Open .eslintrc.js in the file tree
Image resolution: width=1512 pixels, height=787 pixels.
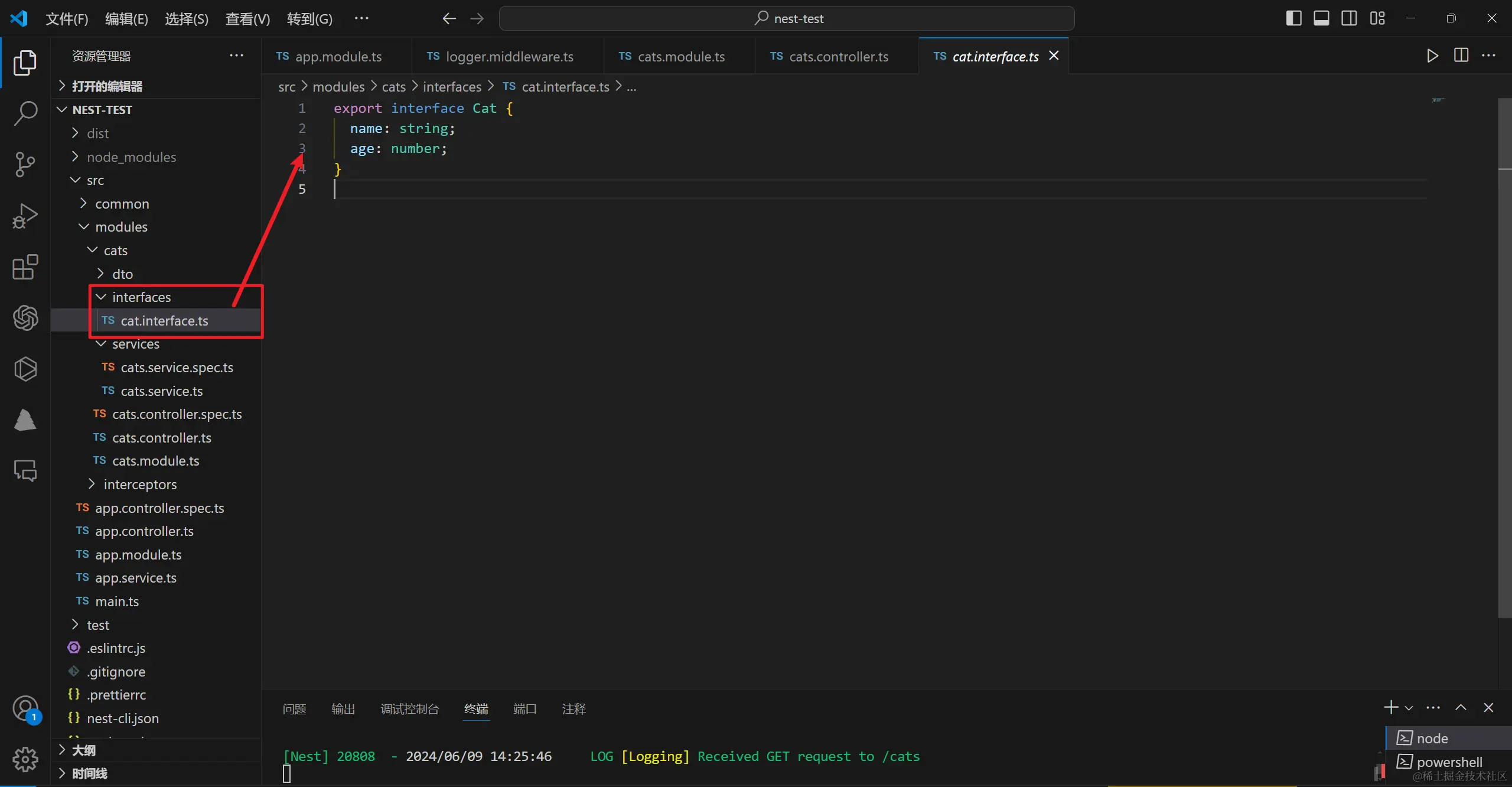point(157,648)
